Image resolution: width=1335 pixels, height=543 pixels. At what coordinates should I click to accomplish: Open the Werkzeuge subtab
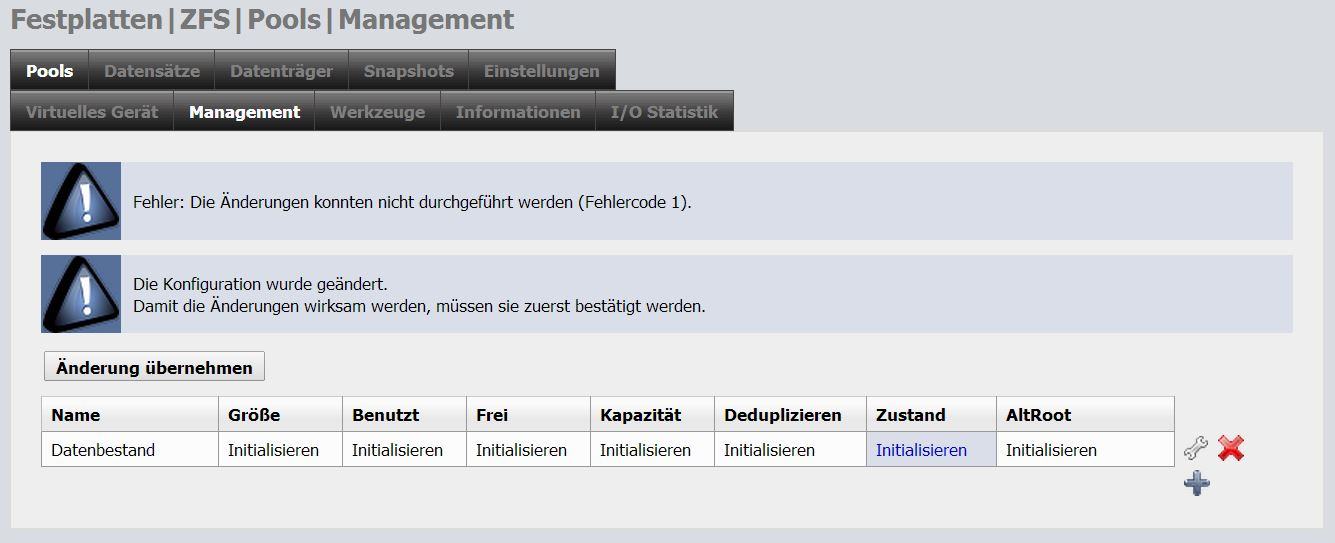pos(378,112)
